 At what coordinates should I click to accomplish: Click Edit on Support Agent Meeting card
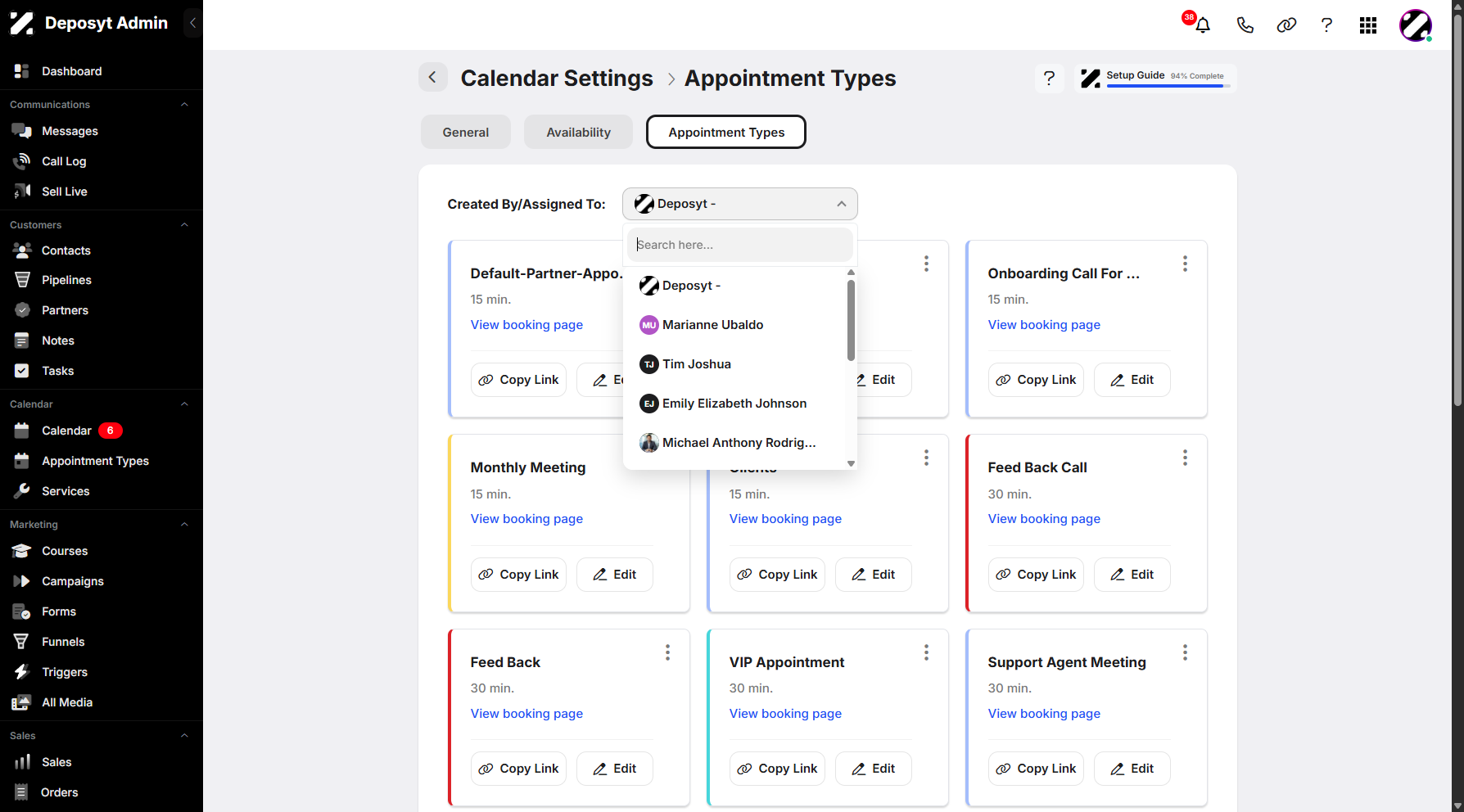(x=1132, y=769)
